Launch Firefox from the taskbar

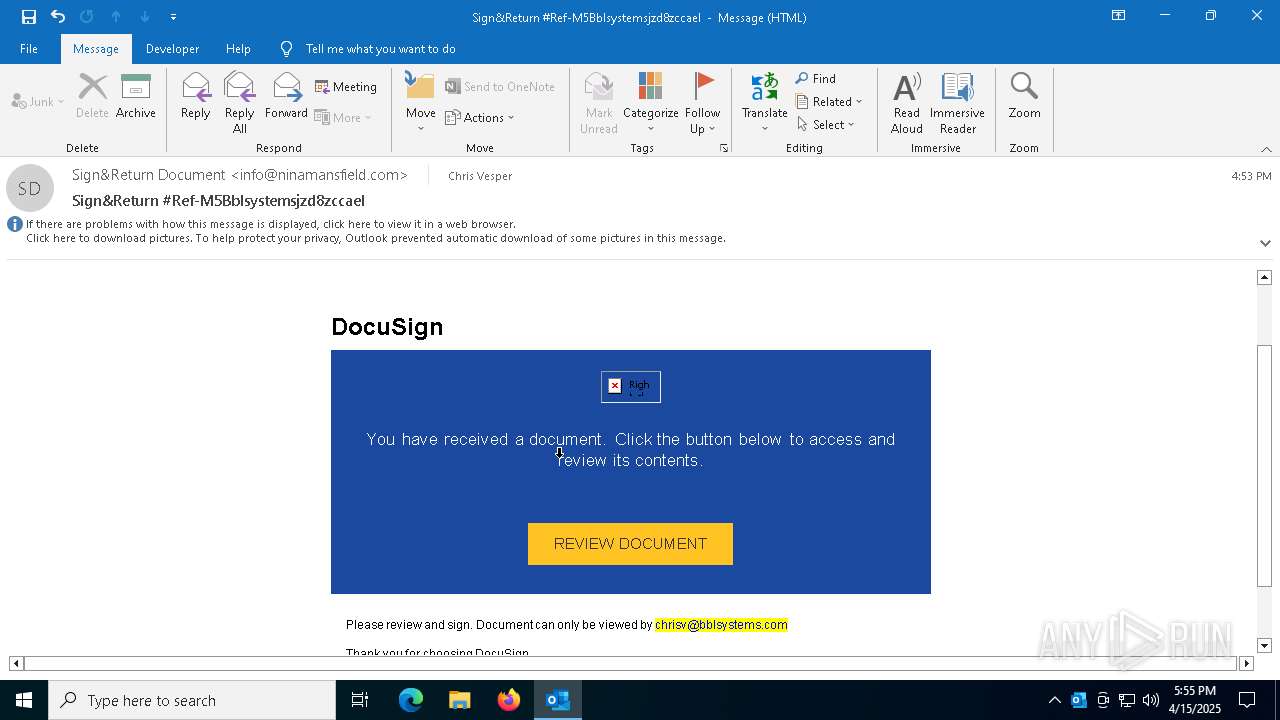509,700
